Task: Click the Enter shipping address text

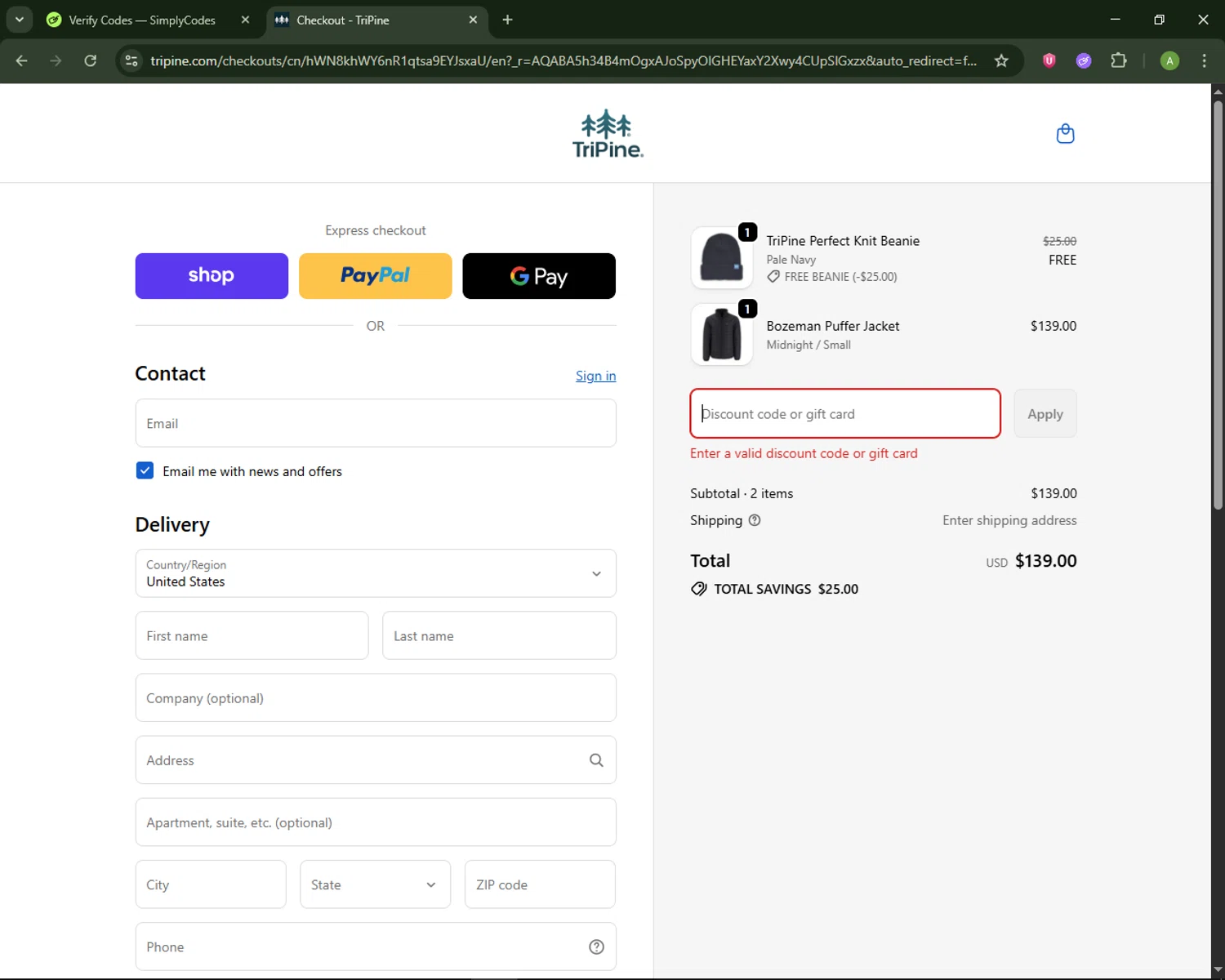Action: (x=1009, y=520)
